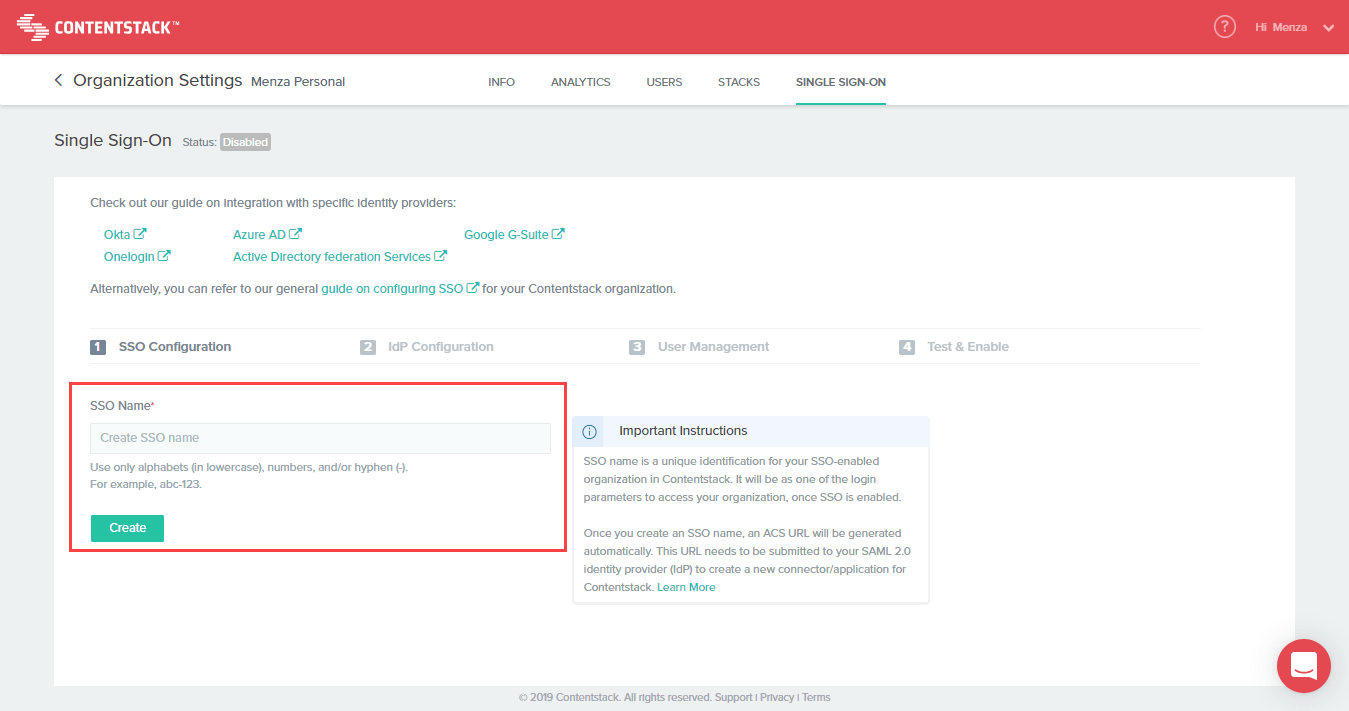Open the chat support bubble

[1304, 666]
